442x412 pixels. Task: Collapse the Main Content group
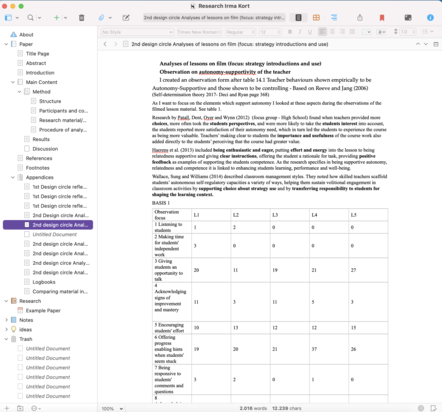click(x=13, y=82)
